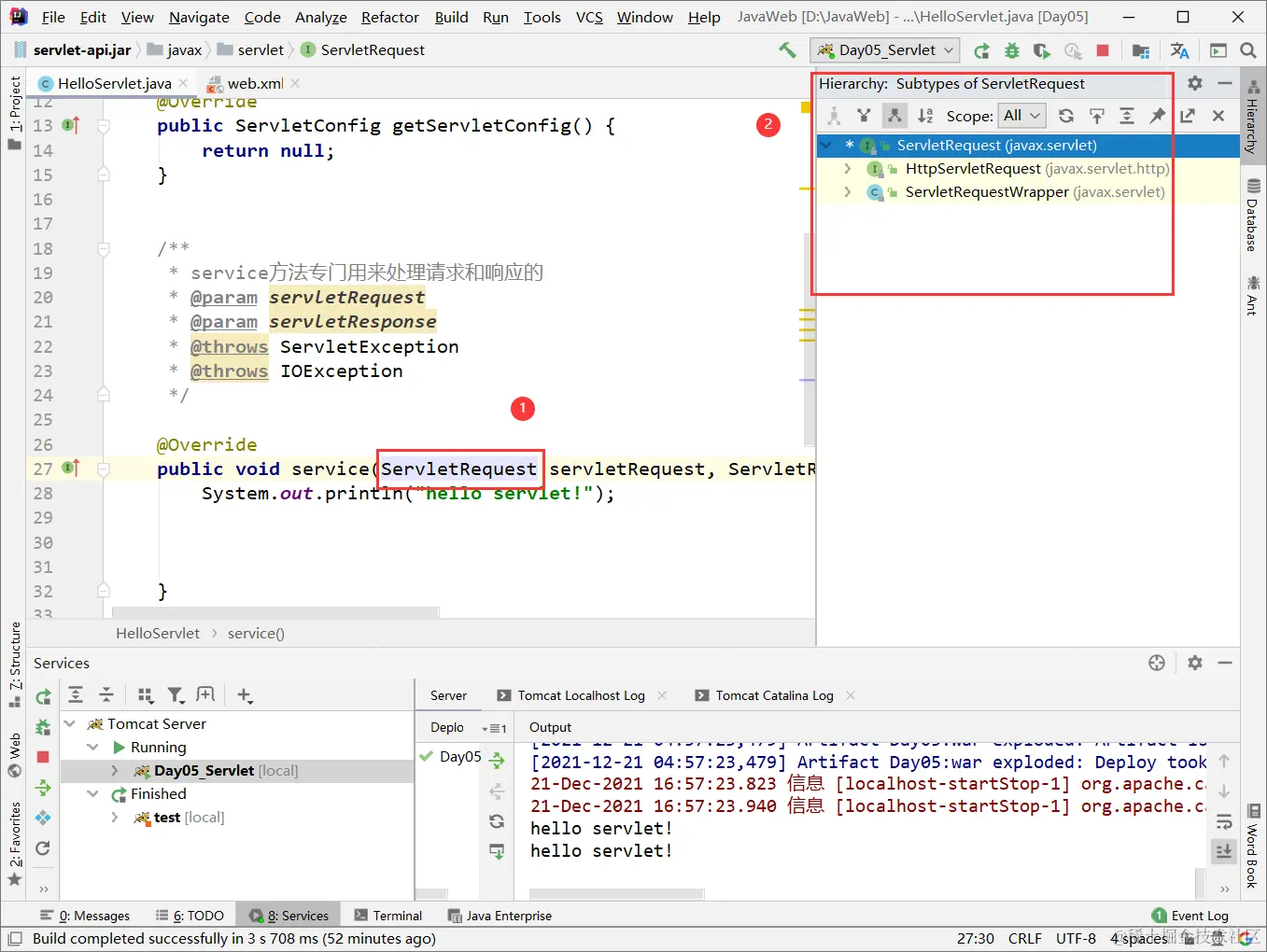Switch to the Tomcat Localhost Log tab

(x=582, y=695)
